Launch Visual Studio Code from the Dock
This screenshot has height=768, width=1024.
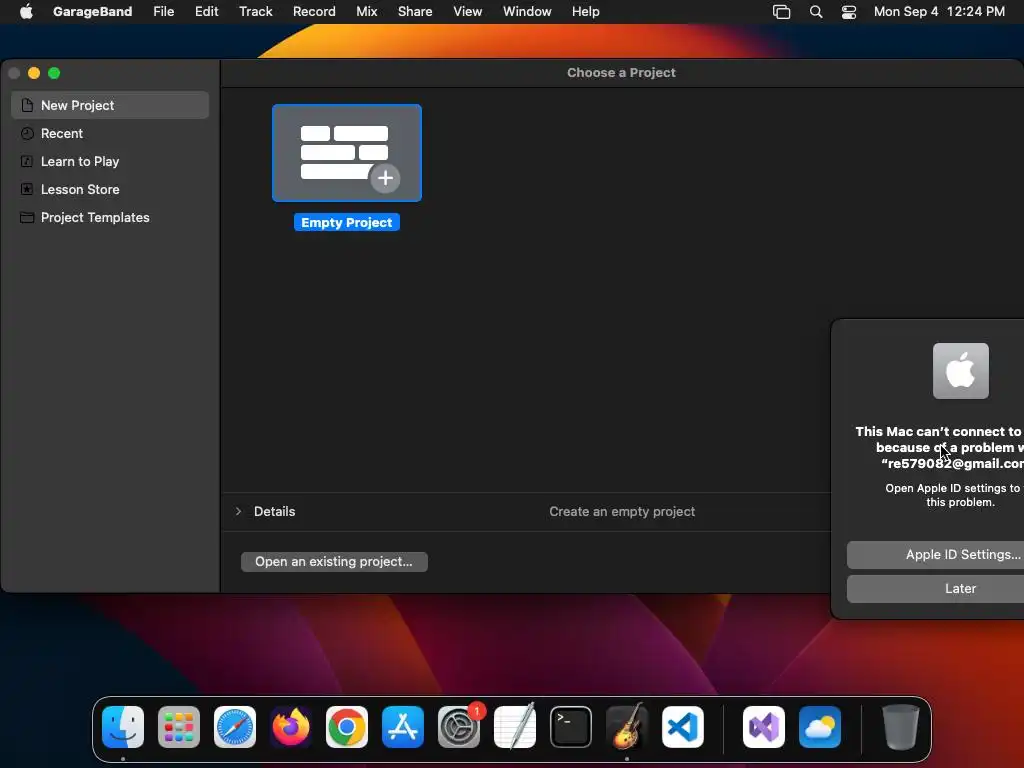pos(683,727)
